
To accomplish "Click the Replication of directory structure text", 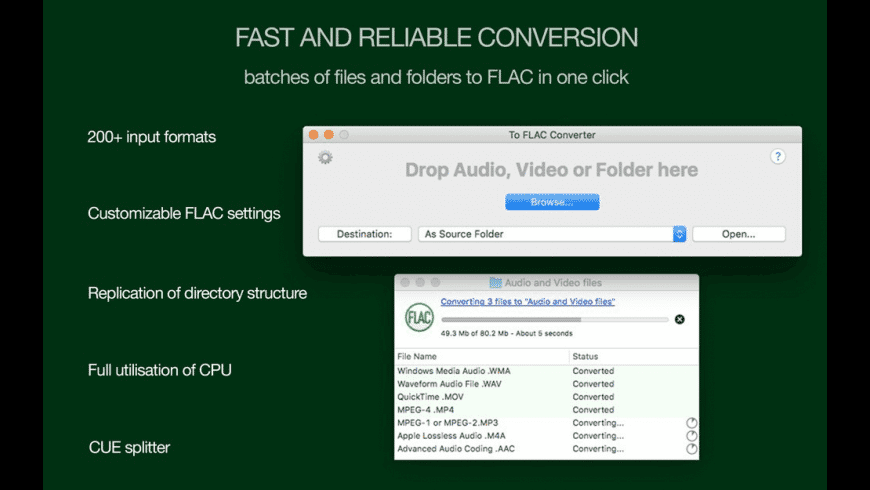I will pyautogui.click(x=197, y=293).
